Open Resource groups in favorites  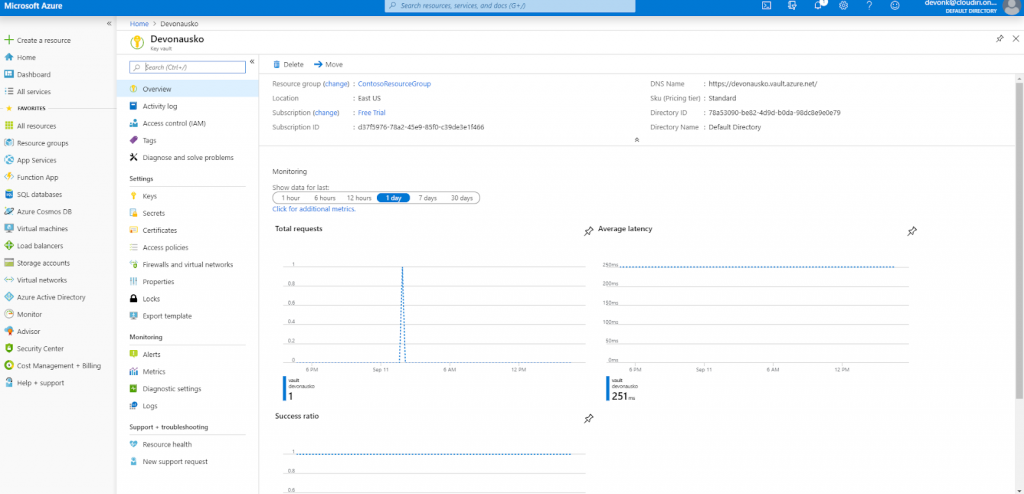(x=37, y=143)
